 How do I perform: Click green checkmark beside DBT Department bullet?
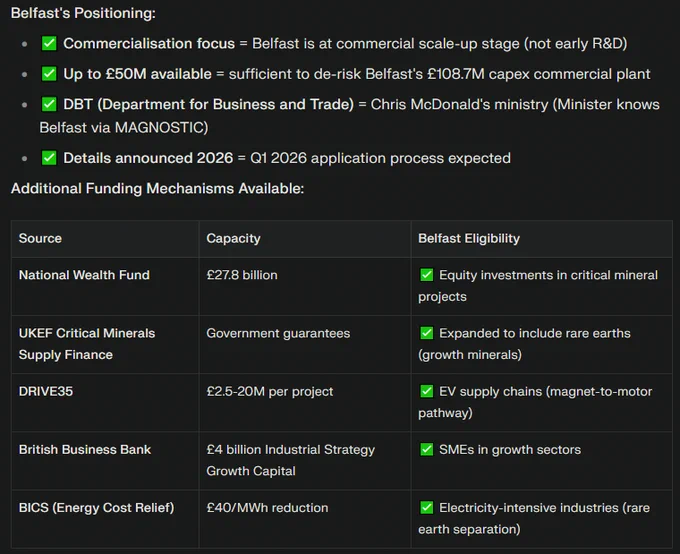(49, 104)
